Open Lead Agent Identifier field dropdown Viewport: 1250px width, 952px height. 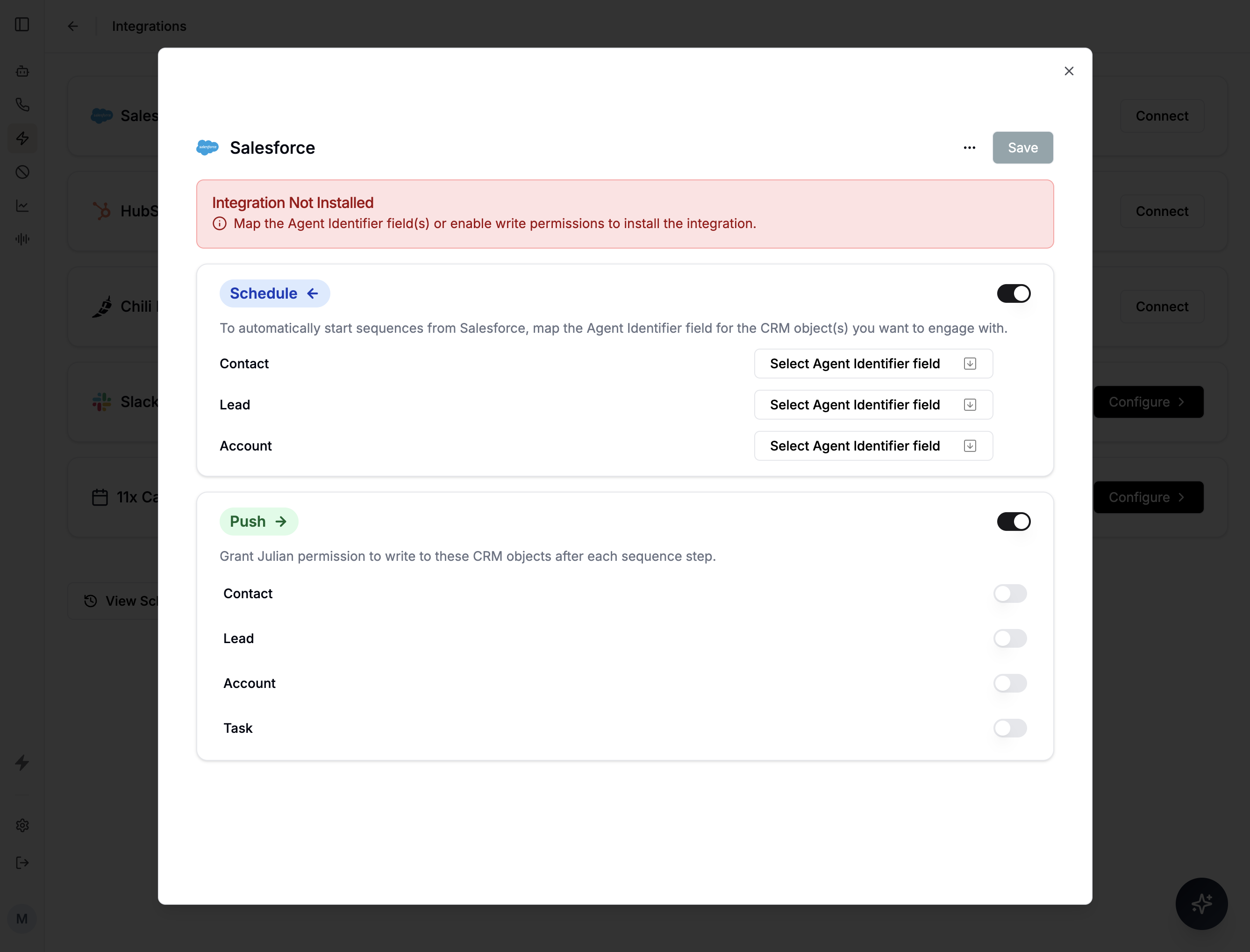coord(873,405)
